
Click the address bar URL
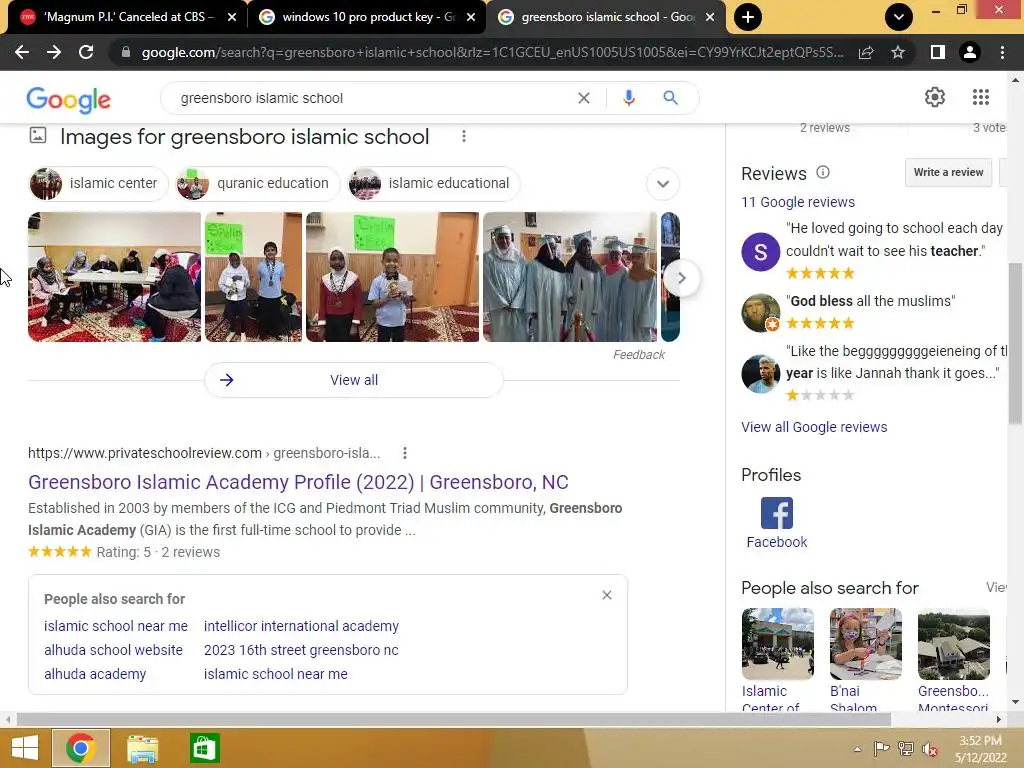pyautogui.click(x=492, y=52)
